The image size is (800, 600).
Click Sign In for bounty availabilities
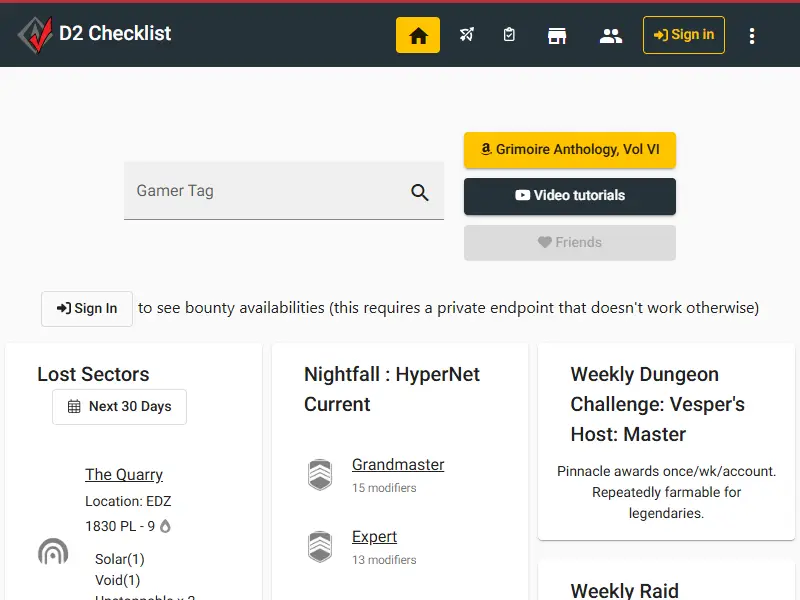(87, 309)
